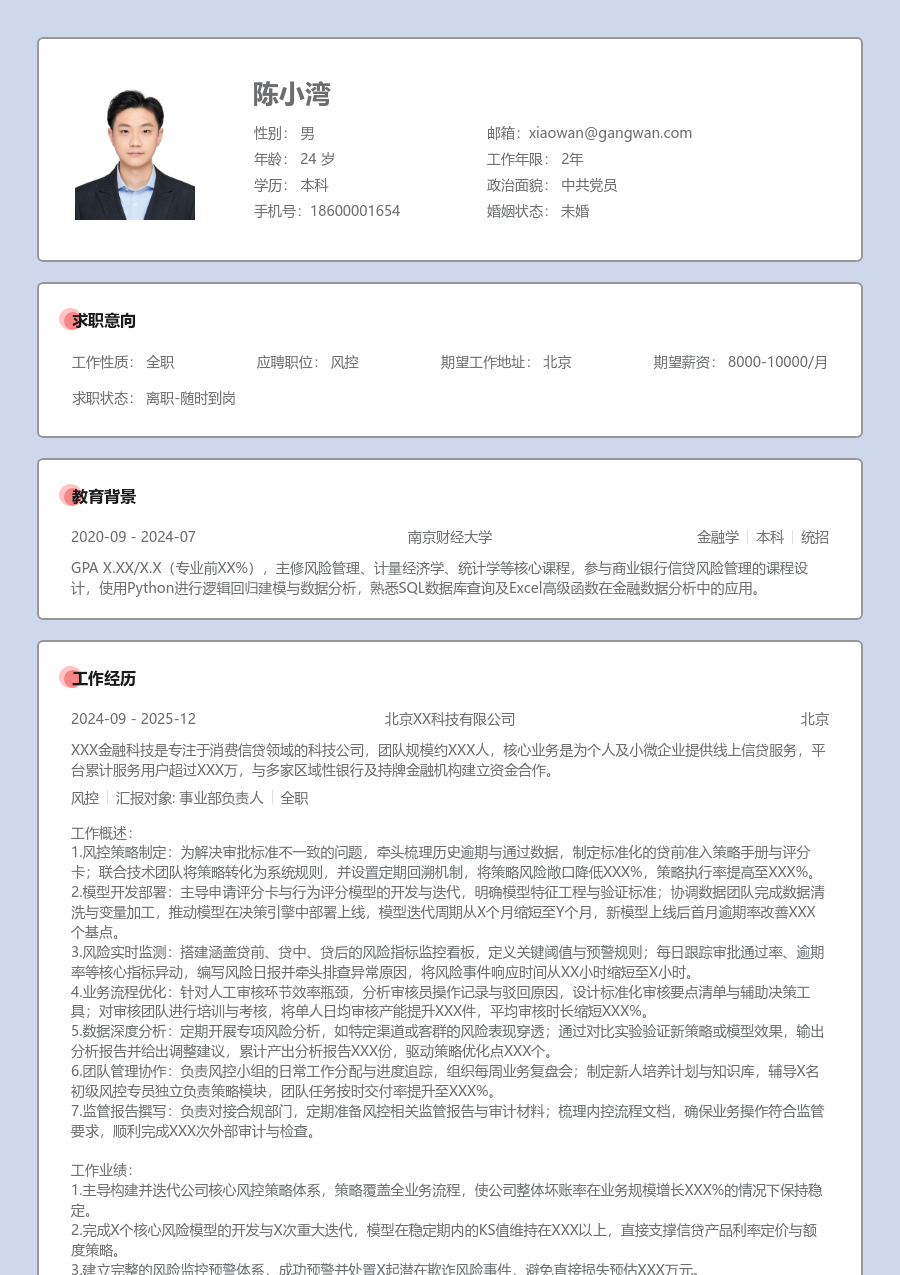Click the job status 离职-随时到岗

tap(191, 398)
